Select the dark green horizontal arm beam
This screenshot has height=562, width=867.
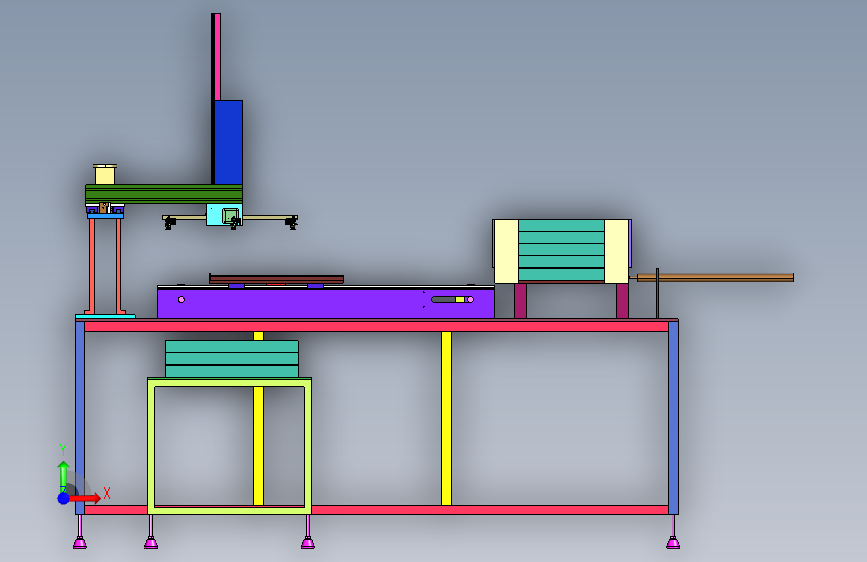164,194
